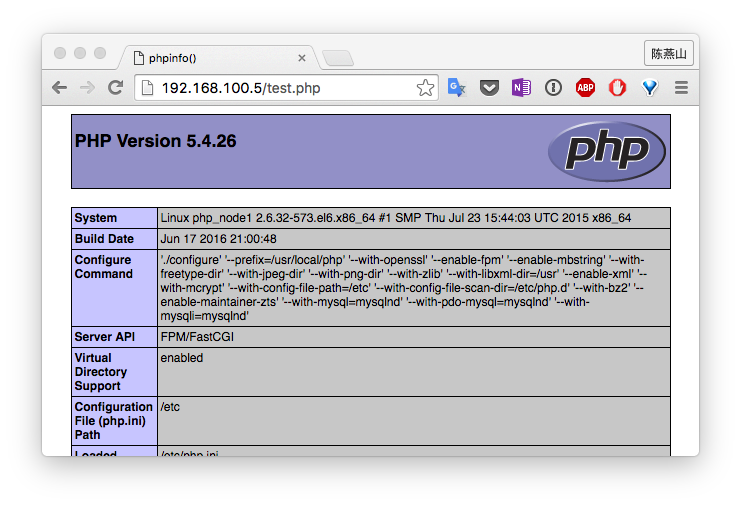Bookmark this page with the star icon
Image resolution: width=741 pixels, height=506 pixels.
pos(425,87)
